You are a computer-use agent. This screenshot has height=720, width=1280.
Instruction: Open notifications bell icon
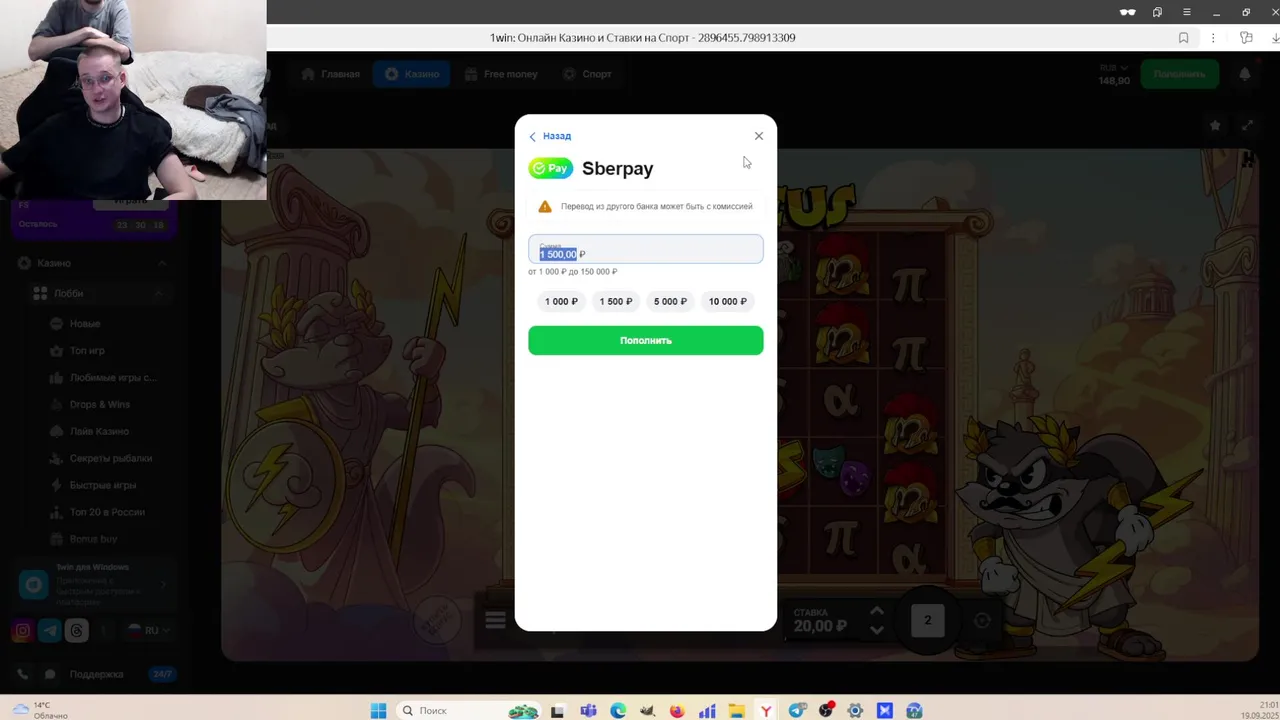tap(1245, 74)
